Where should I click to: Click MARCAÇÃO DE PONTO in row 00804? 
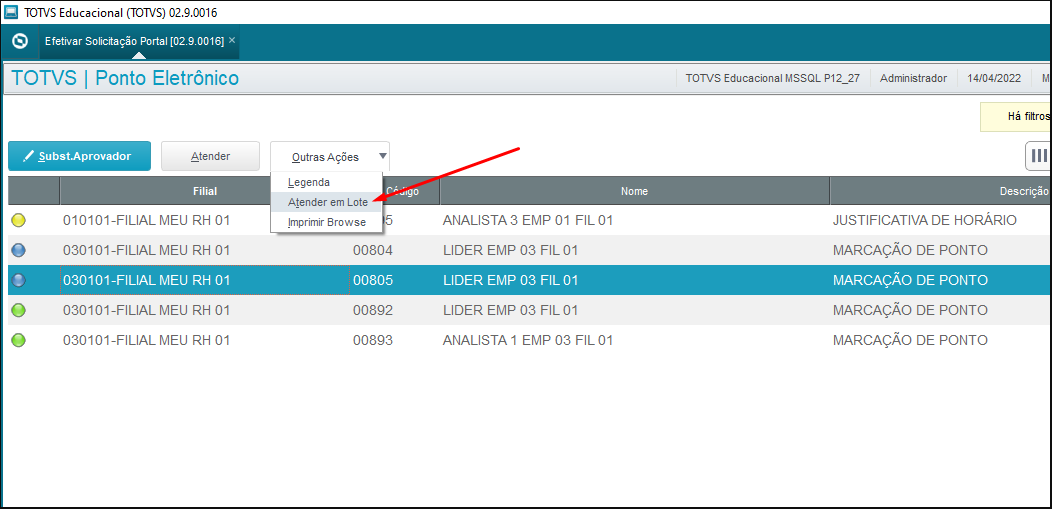(x=910, y=250)
